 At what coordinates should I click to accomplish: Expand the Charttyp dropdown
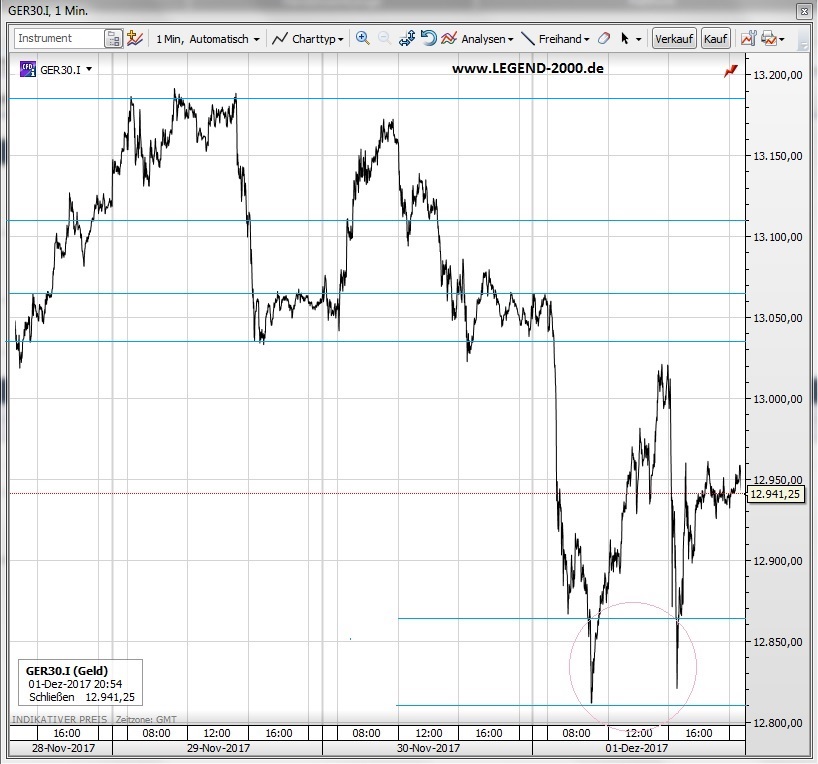coord(309,39)
